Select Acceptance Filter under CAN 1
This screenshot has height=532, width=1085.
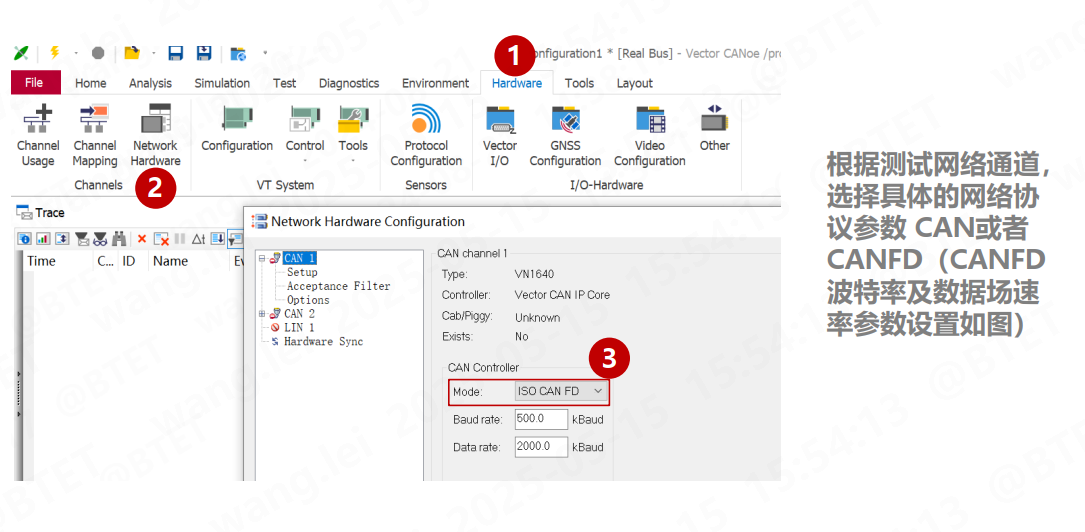coord(338,286)
